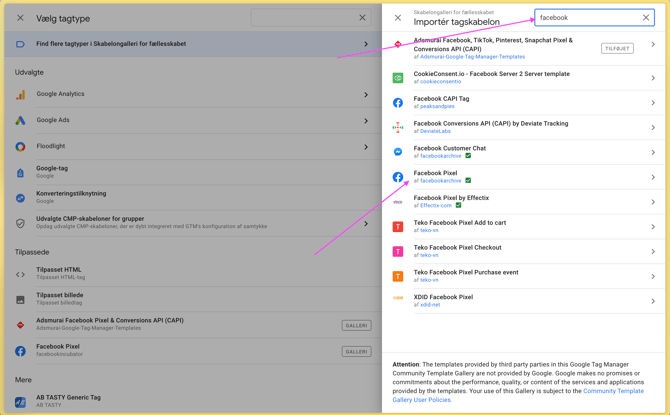Open the Facebook Conversions API template chevron
This screenshot has height=415, width=670.
tap(653, 128)
